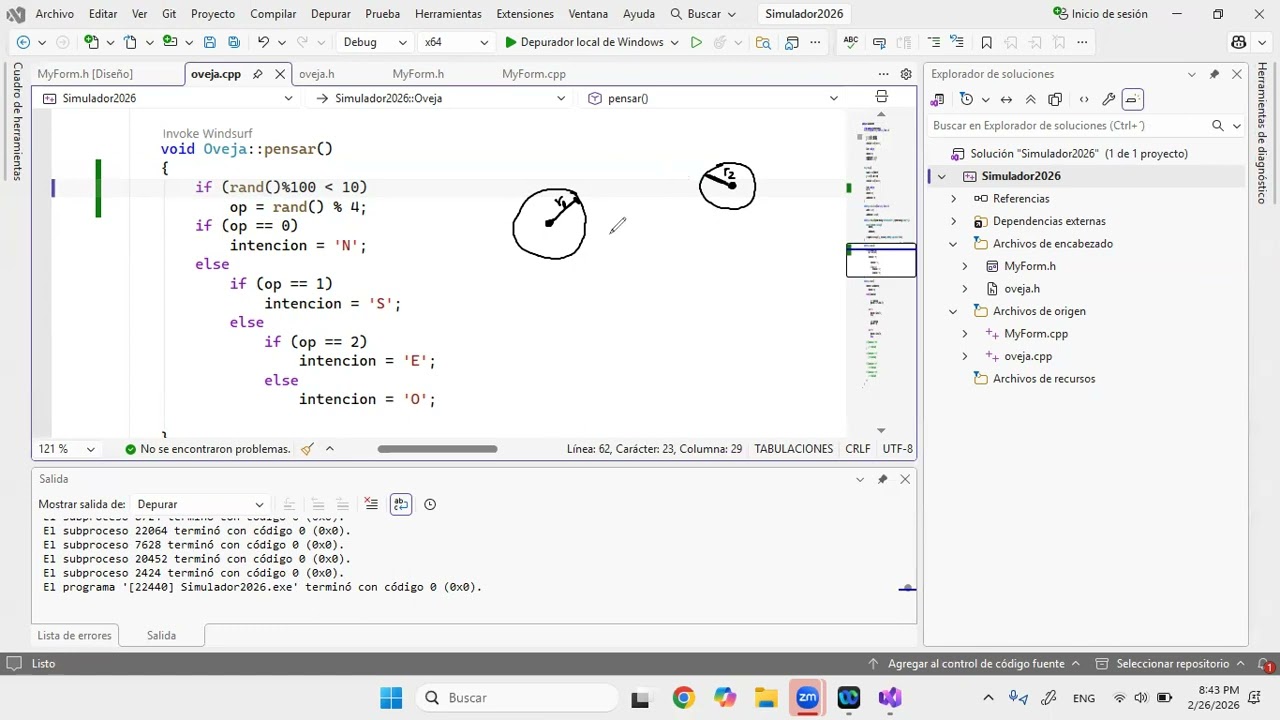Click the Zoom app icon in taskbar

[x=807, y=698]
